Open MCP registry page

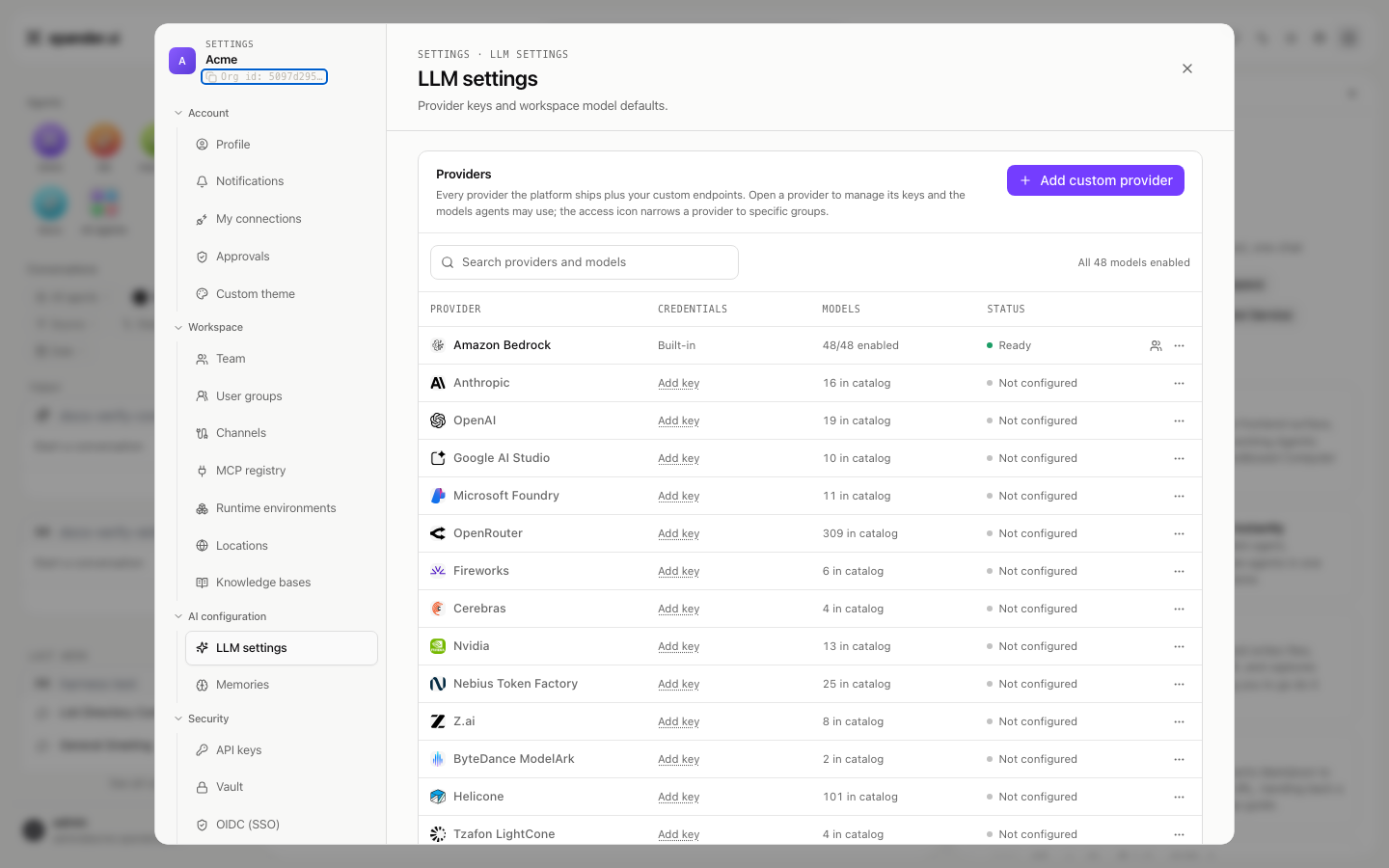coord(282,471)
